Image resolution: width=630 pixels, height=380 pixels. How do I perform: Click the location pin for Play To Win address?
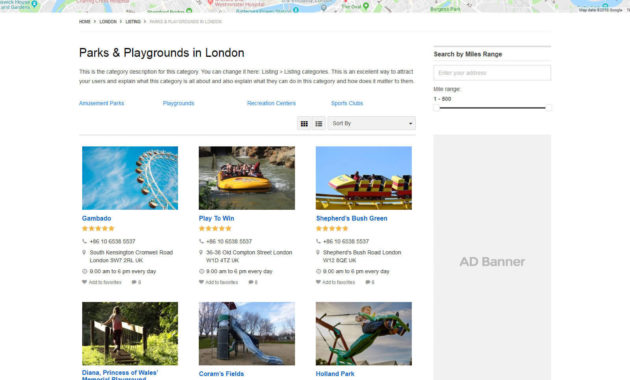click(201, 252)
